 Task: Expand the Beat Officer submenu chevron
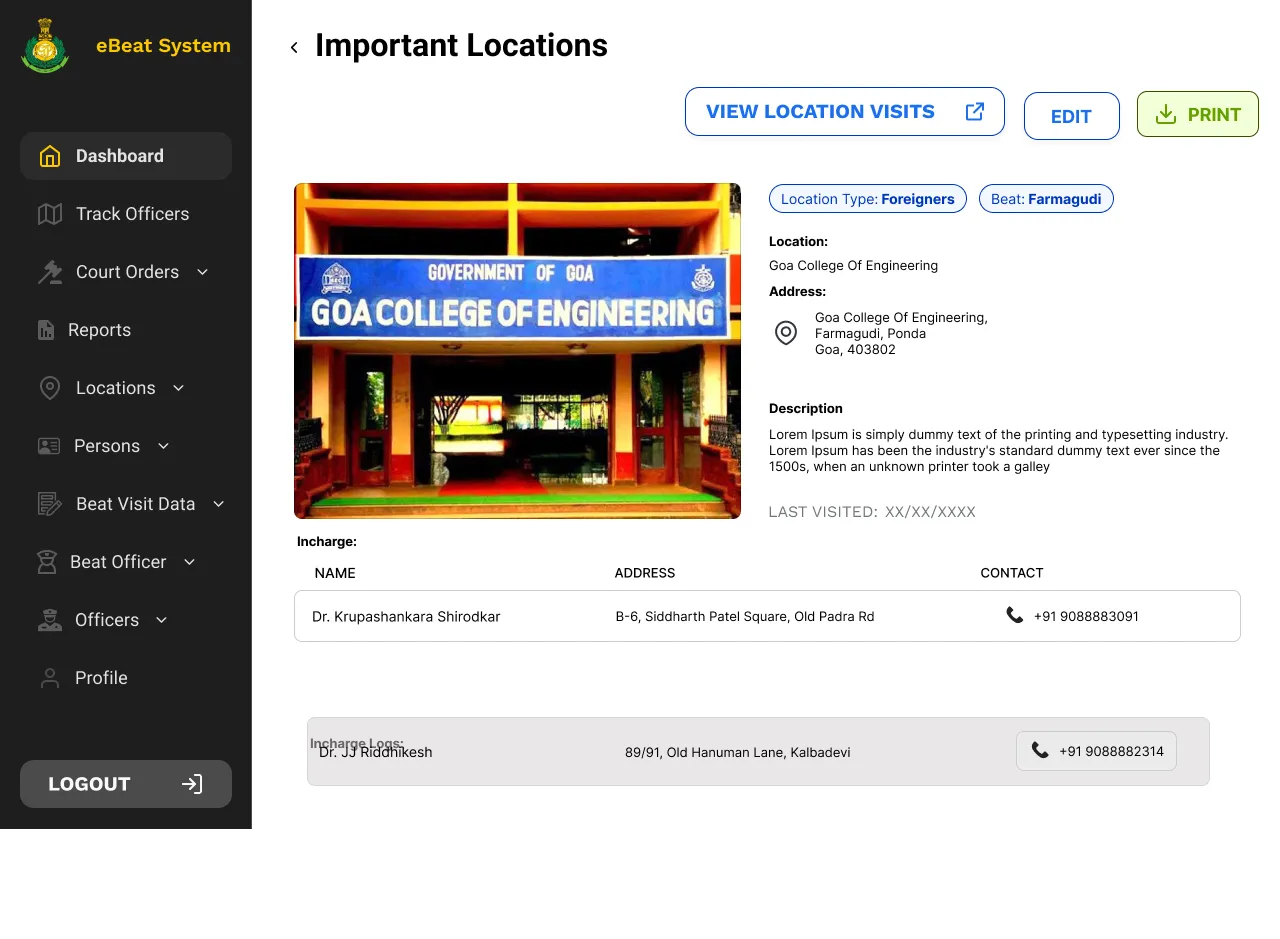(x=190, y=562)
